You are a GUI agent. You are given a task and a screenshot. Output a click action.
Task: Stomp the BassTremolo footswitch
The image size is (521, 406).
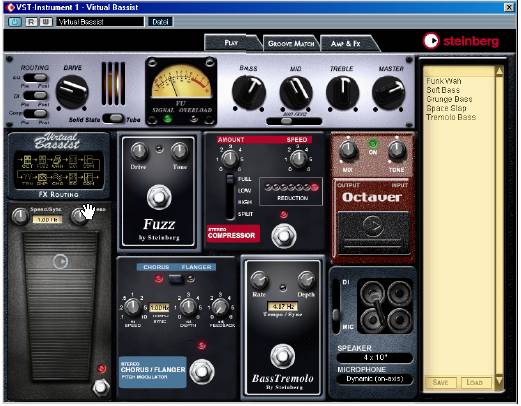tap(282, 356)
